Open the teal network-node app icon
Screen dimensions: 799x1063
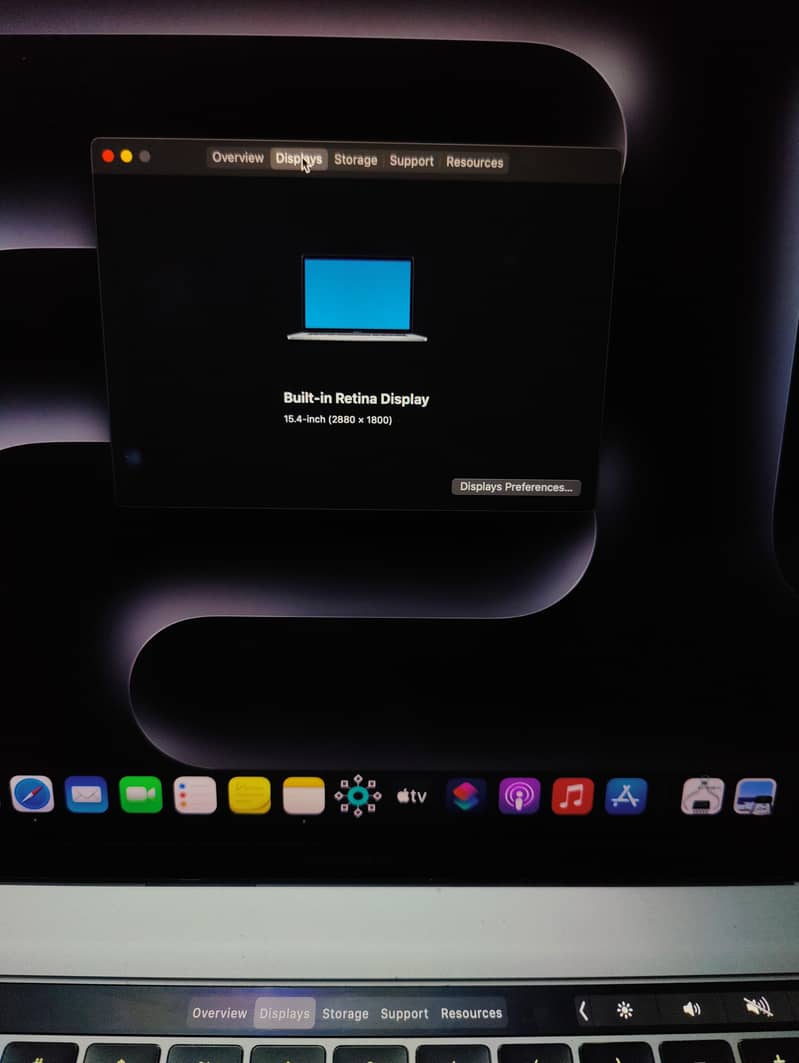tap(358, 796)
